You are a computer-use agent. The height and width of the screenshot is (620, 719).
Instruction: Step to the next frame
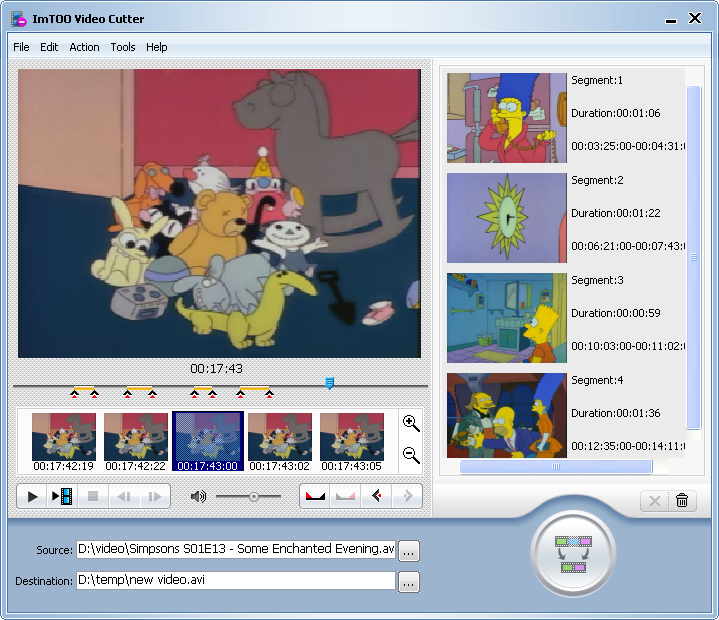[x=155, y=497]
